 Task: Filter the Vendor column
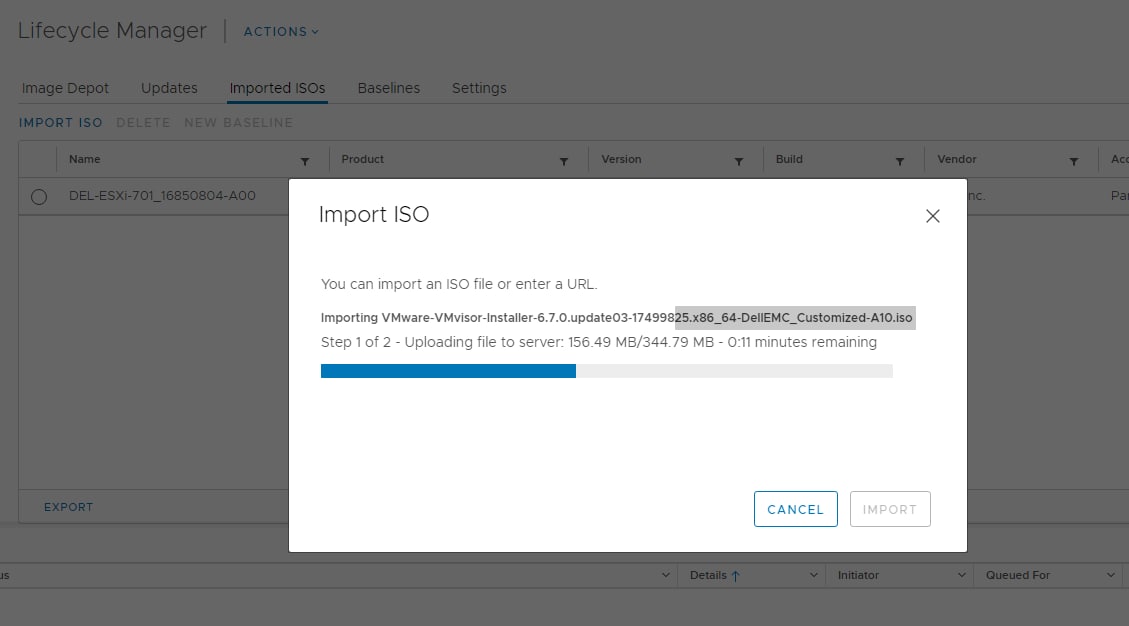[x=1074, y=162]
